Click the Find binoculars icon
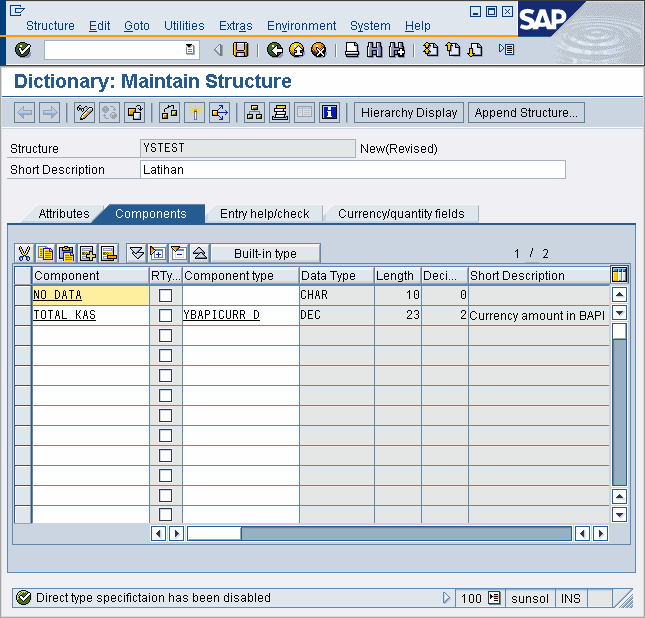The width and height of the screenshot is (645, 618). point(374,50)
